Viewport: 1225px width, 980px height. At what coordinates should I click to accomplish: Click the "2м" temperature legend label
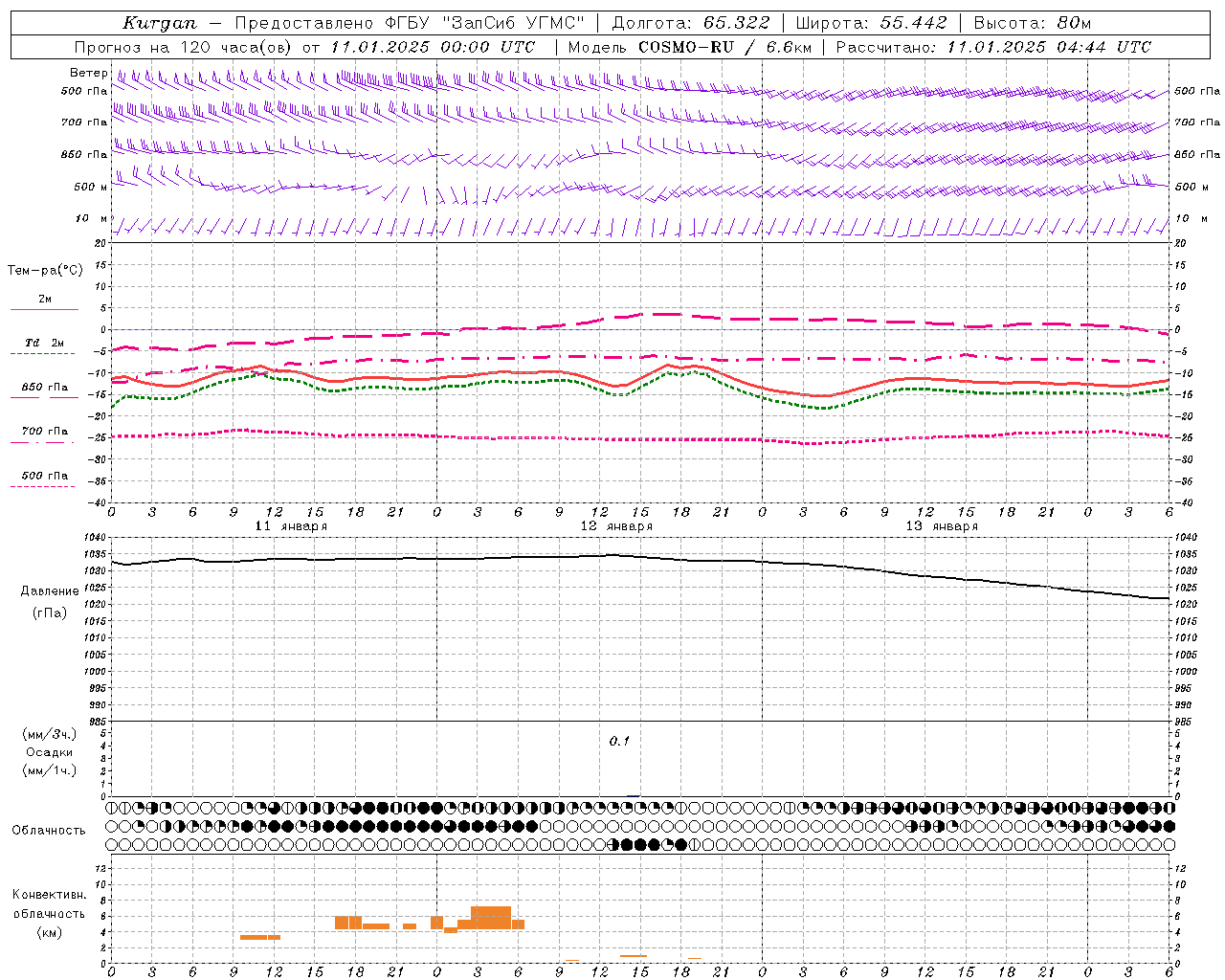click(45, 299)
